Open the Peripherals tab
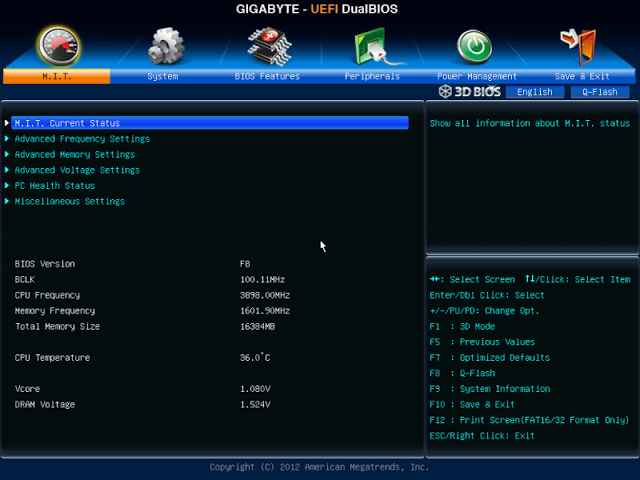Image resolution: width=640 pixels, height=480 pixels. pyautogui.click(x=372, y=76)
